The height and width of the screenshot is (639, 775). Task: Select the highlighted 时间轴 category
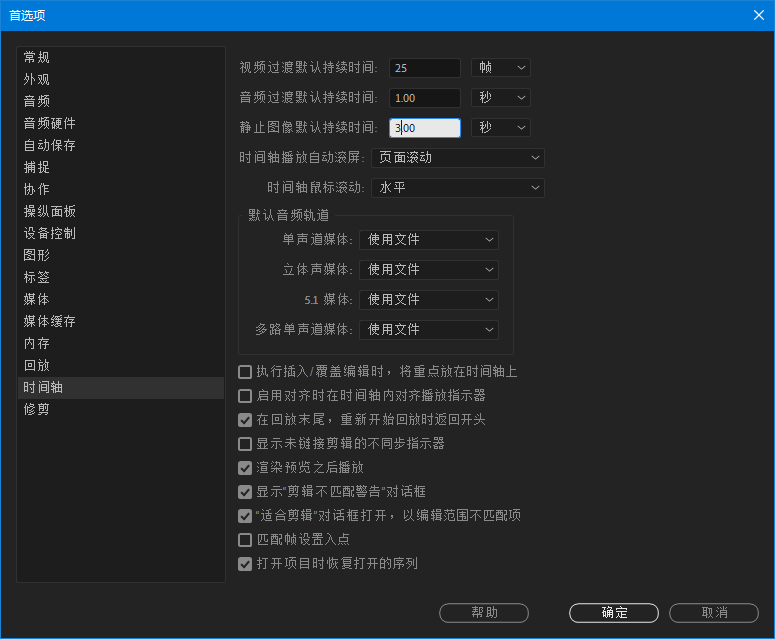click(121, 387)
